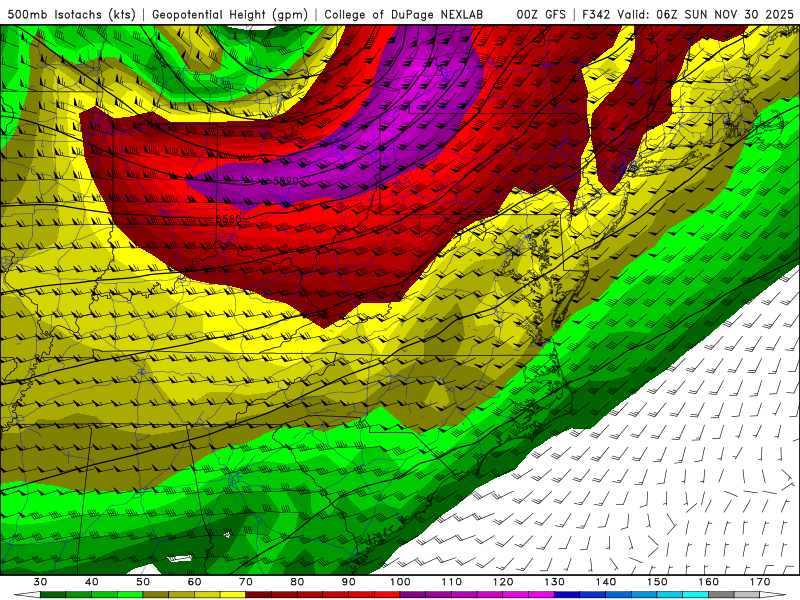Click the color bar swatch directly under the 30 label
This screenshot has width=800, height=600.
(53, 595)
